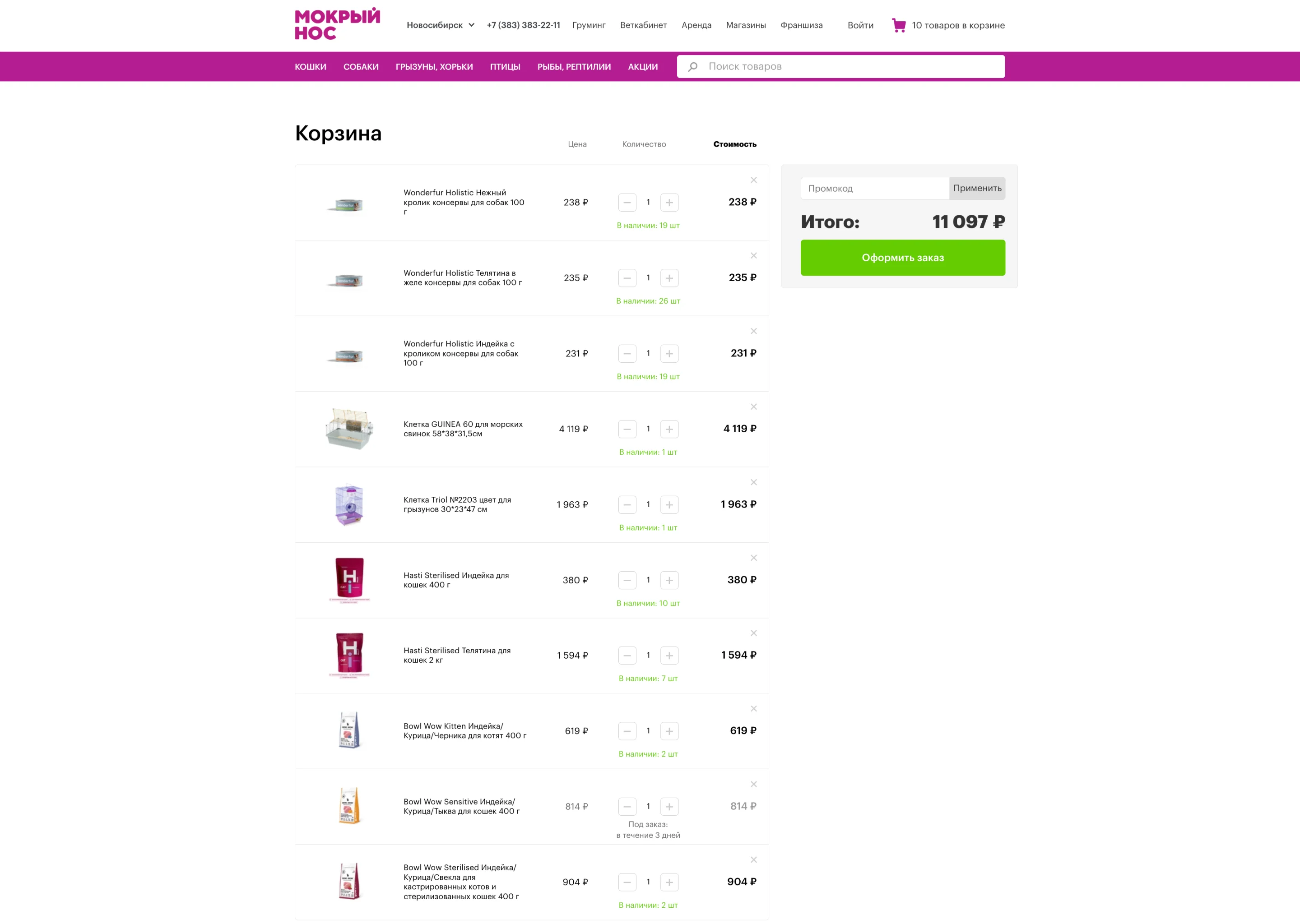The image size is (1300, 924).
Task: Open Hasti Sterilised Телятина product link
Action: (x=457, y=656)
